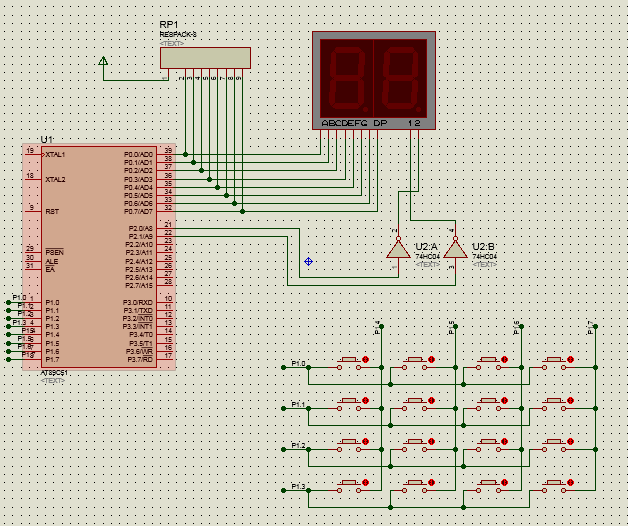The width and height of the screenshot is (628, 526).
Task: Click the <TEXT> placeholder under RESPACK-8
Action: coord(172,43)
